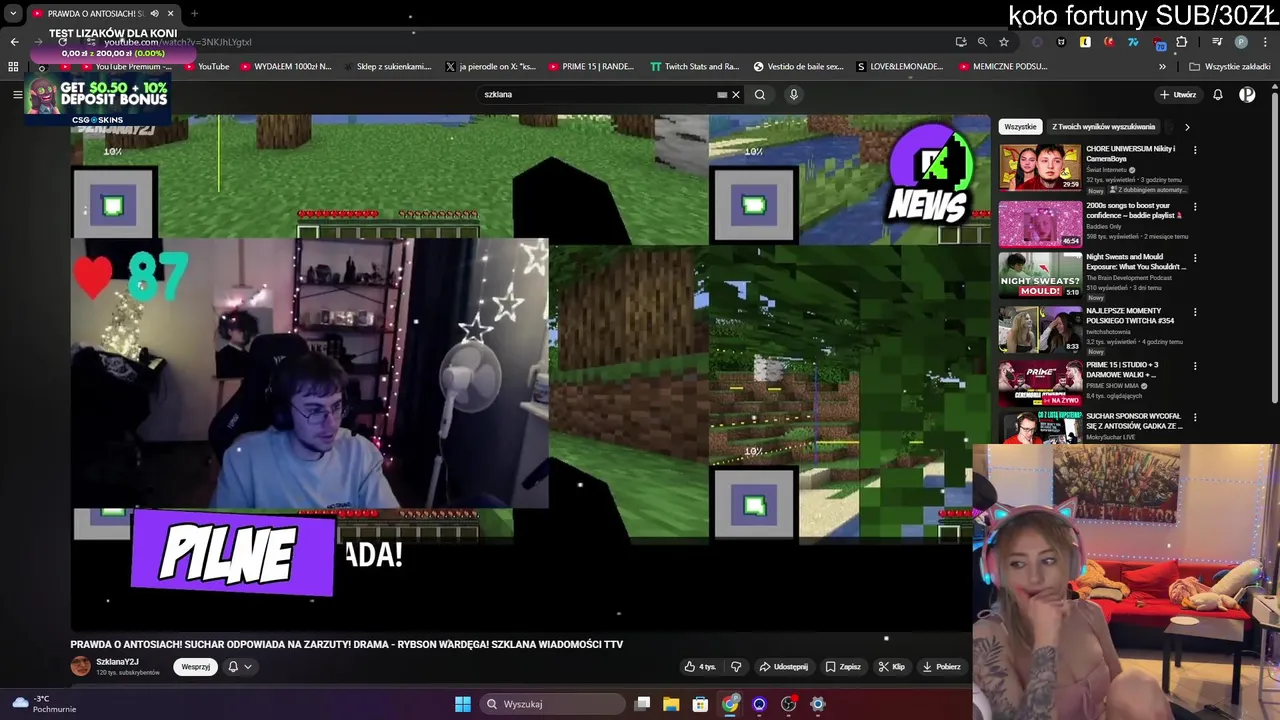Show more filter chips with the right chevron

point(1187,127)
